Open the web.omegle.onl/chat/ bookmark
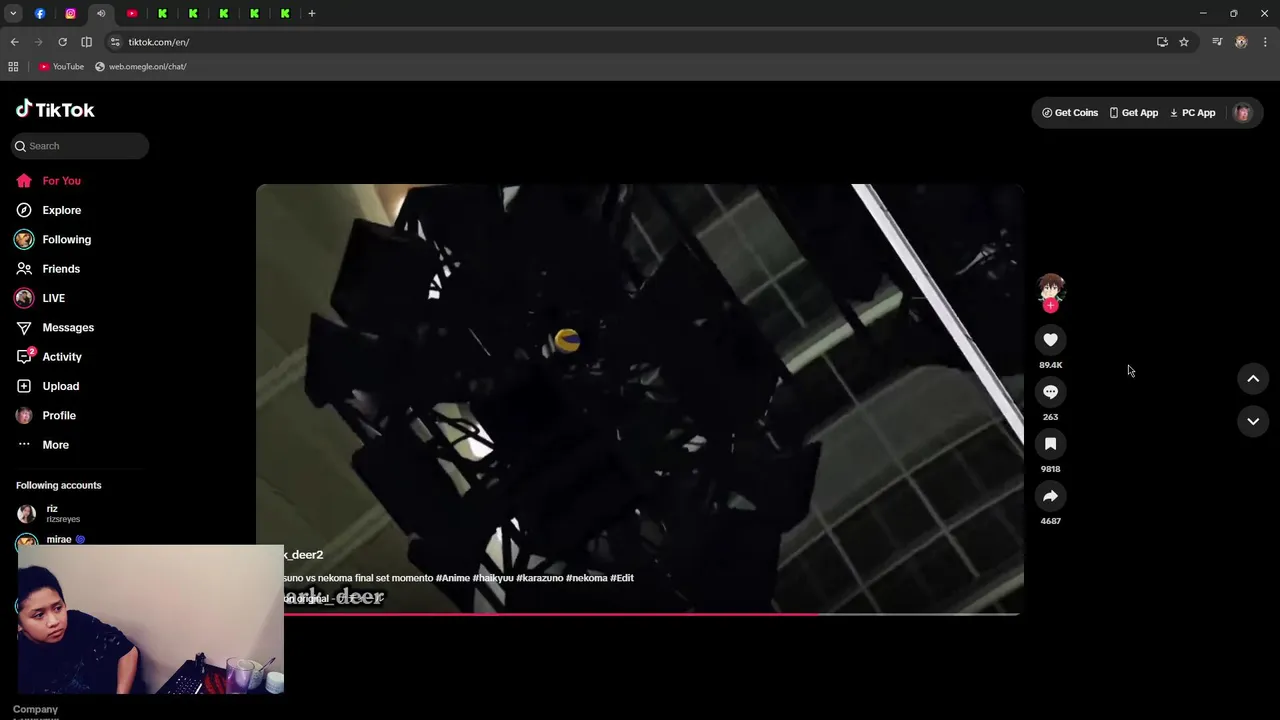Screen dimensions: 1280x720 [141, 67]
